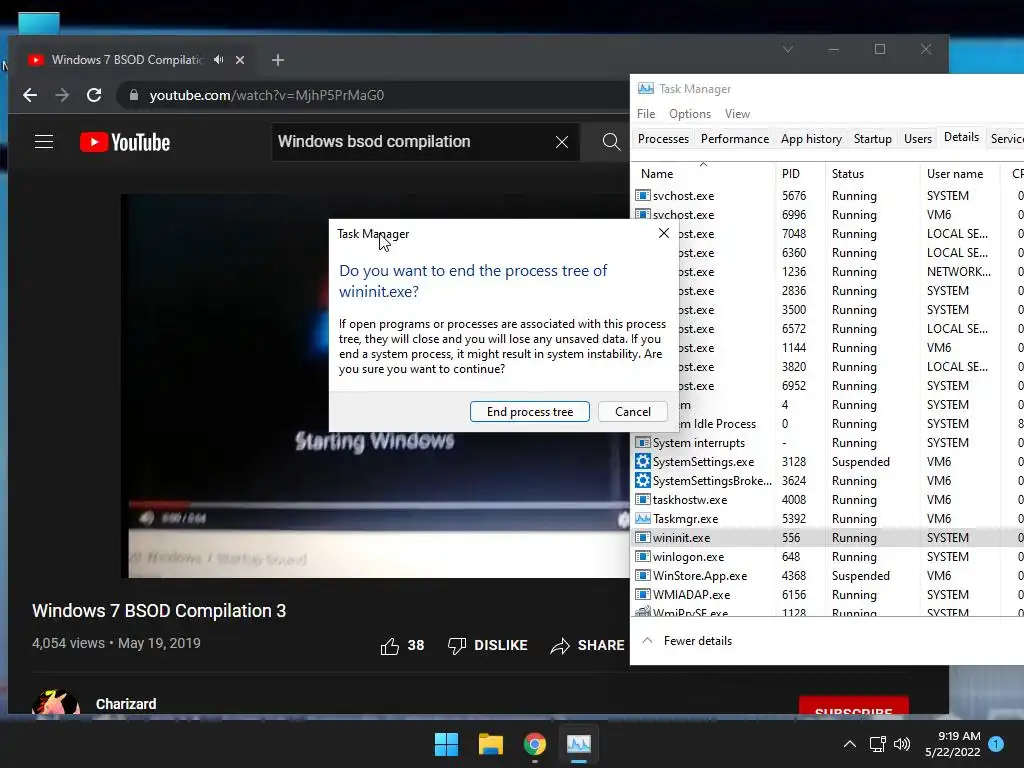Open File Explorer from taskbar
Viewport: 1024px width, 768px height.
click(490, 744)
